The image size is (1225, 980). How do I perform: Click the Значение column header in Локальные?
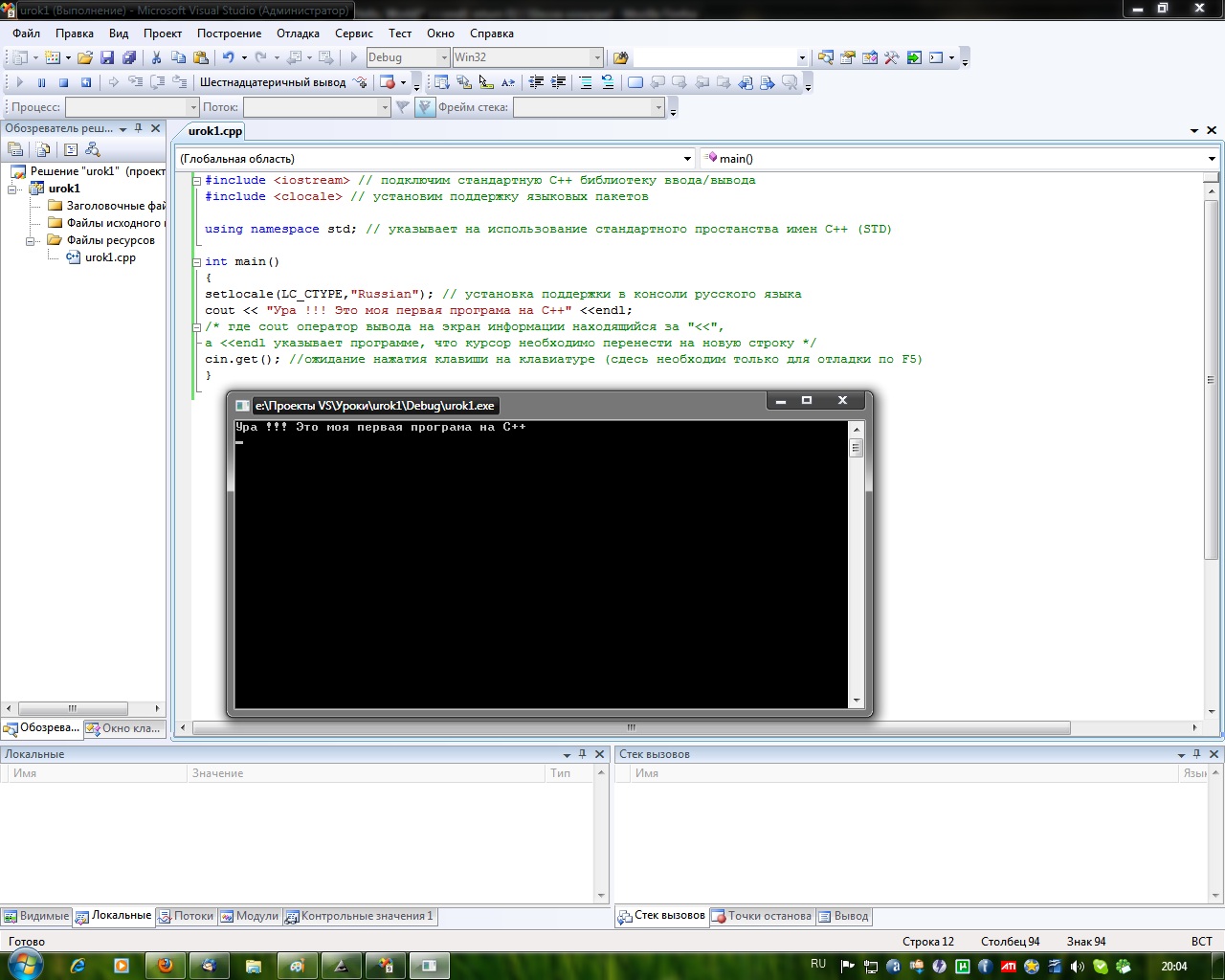point(366,773)
